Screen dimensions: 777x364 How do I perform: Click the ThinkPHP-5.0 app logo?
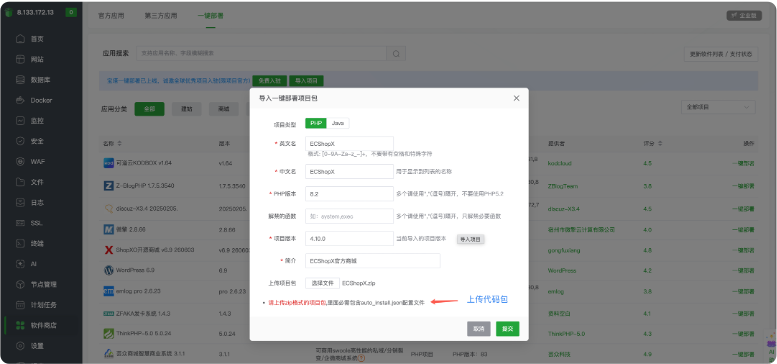click(109, 334)
